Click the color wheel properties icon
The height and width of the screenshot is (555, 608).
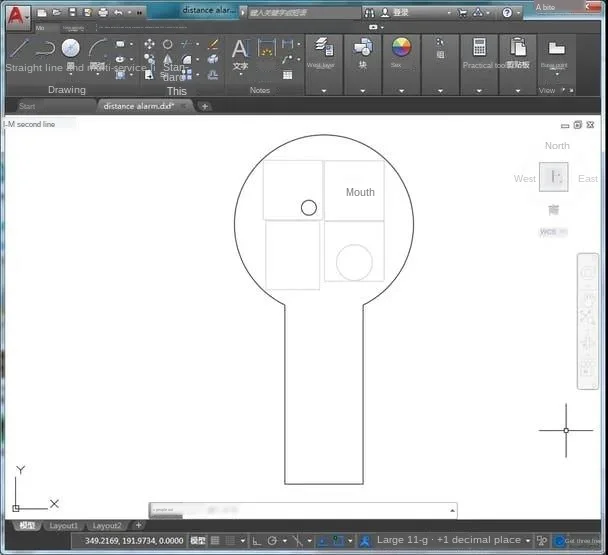click(x=401, y=47)
